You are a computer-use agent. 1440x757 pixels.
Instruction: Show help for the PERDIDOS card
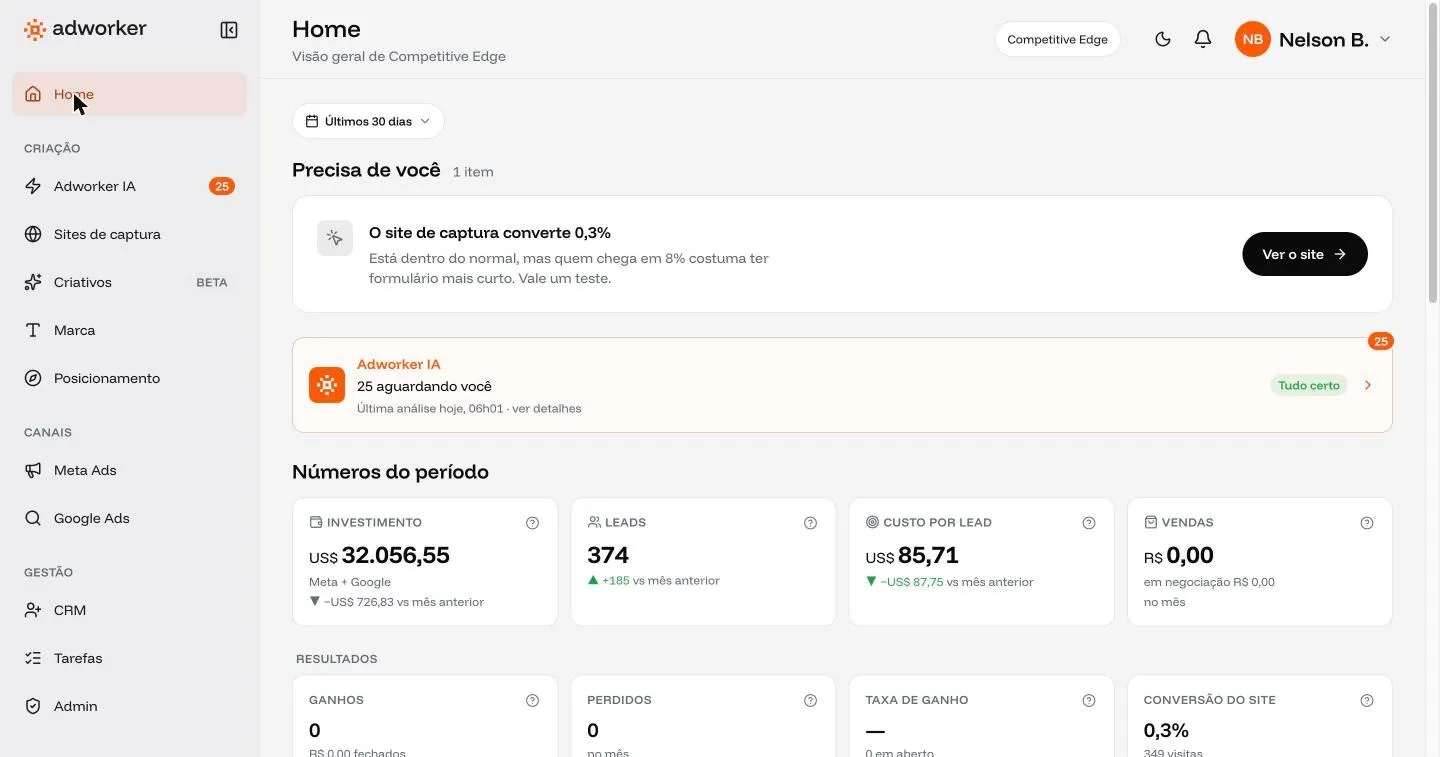click(810, 701)
